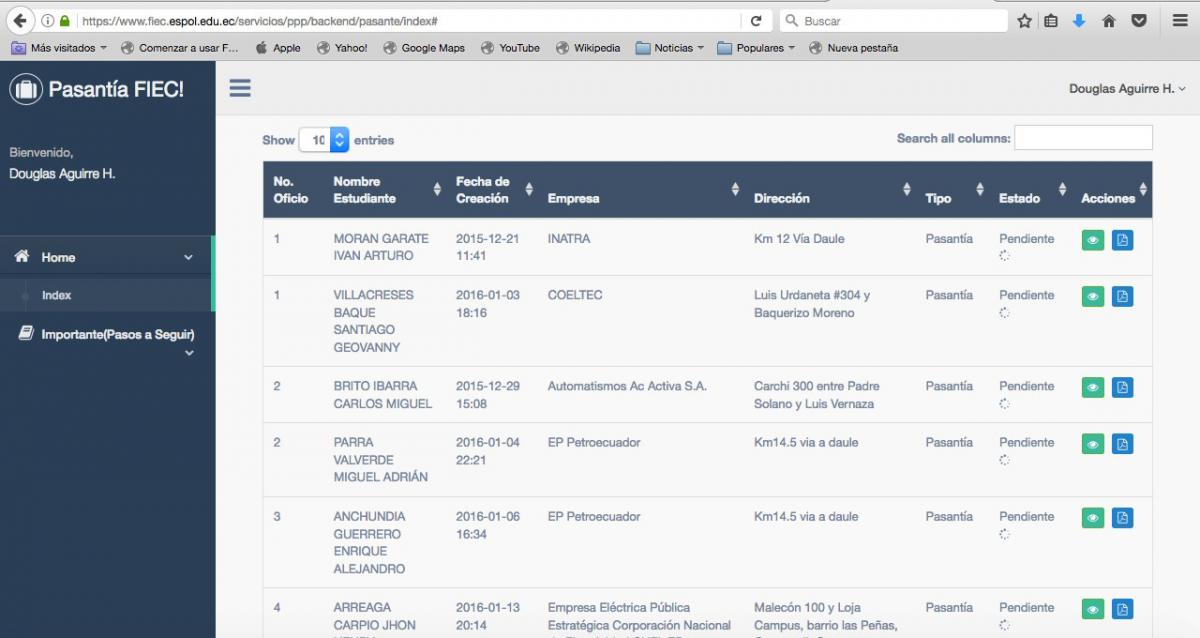This screenshot has width=1200, height=638.
Task: Sort table by Empresa column
Action: click(x=641, y=190)
